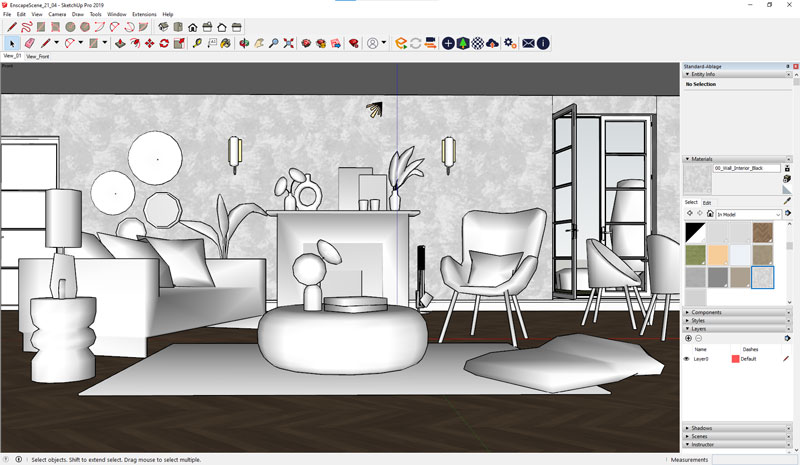Expand the Components panel

point(707,312)
